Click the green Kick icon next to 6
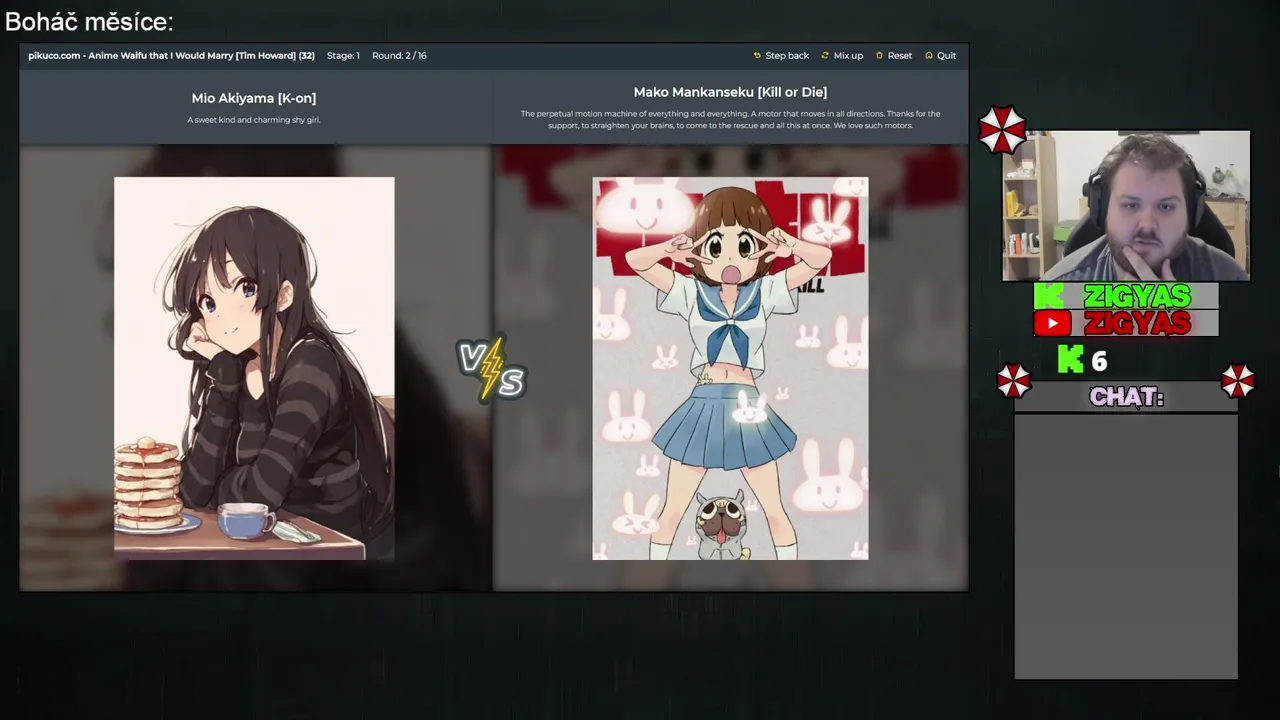The width and height of the screenshot is (1280, 720). tap(1070, 360)
